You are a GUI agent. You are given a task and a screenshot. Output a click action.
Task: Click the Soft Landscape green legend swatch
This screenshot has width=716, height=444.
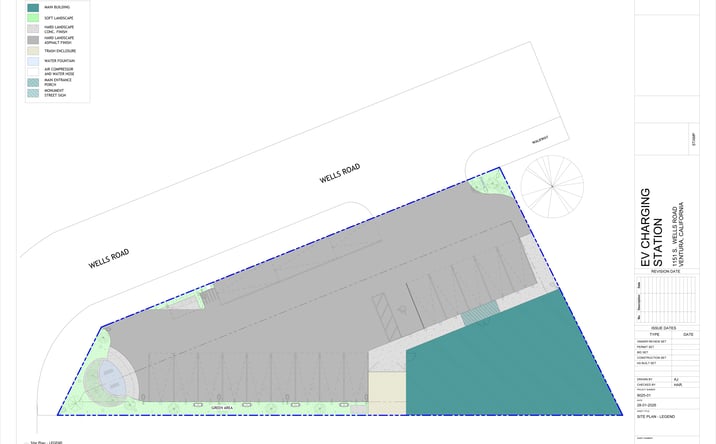(x=33, y=18)
